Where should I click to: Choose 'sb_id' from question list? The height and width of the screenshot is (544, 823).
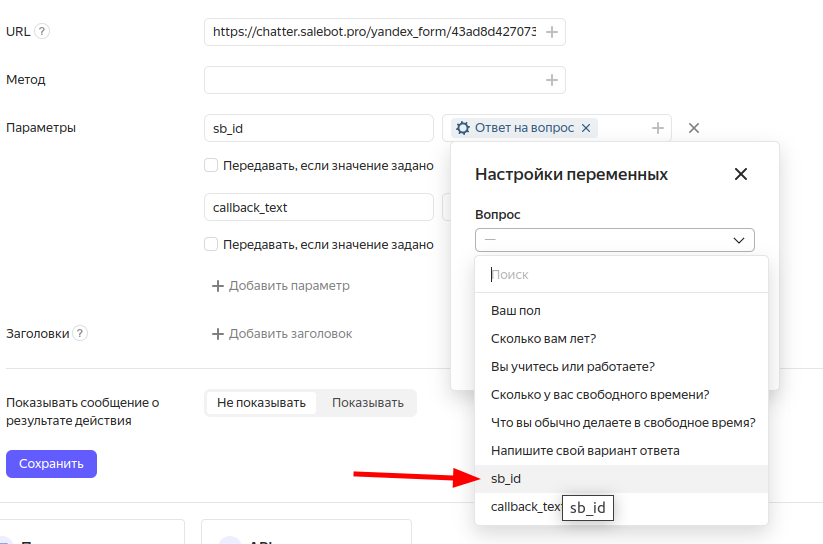[506, 479]
